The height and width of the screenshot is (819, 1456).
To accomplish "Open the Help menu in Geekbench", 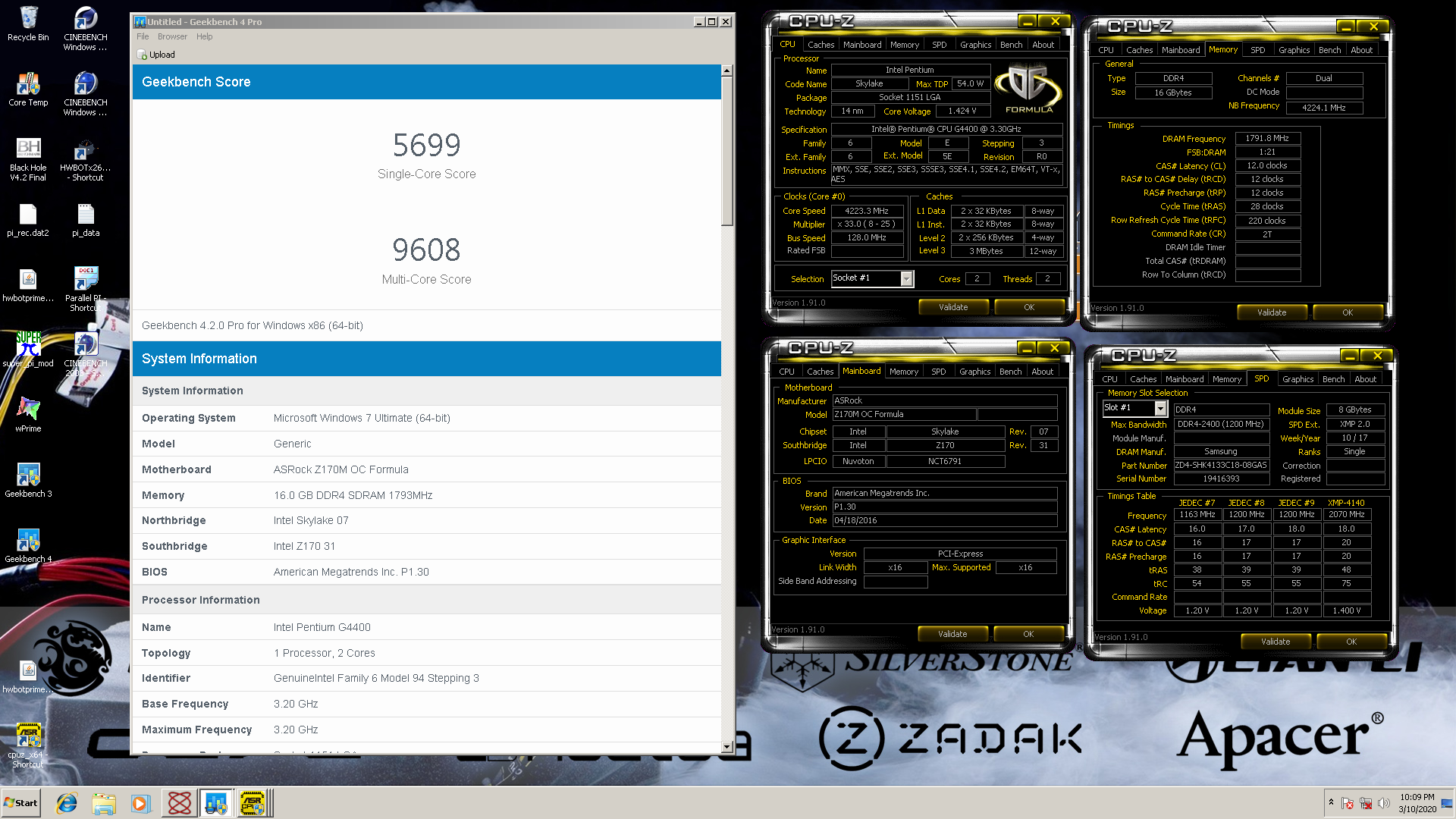I will pyautogui.click(x=204, y=36).
